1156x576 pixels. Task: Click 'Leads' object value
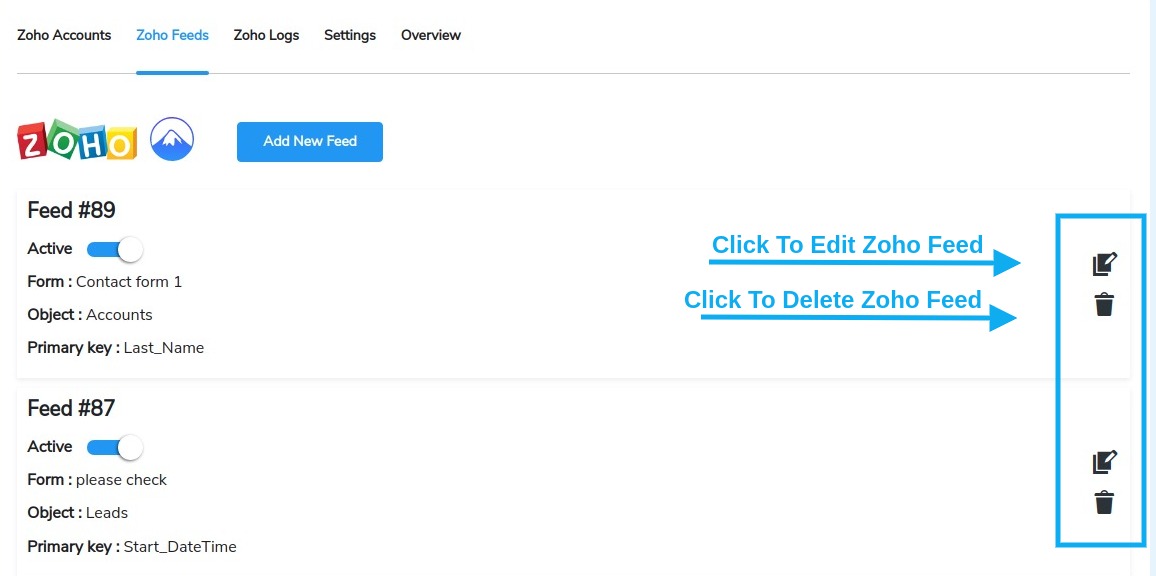click(107, 513)
